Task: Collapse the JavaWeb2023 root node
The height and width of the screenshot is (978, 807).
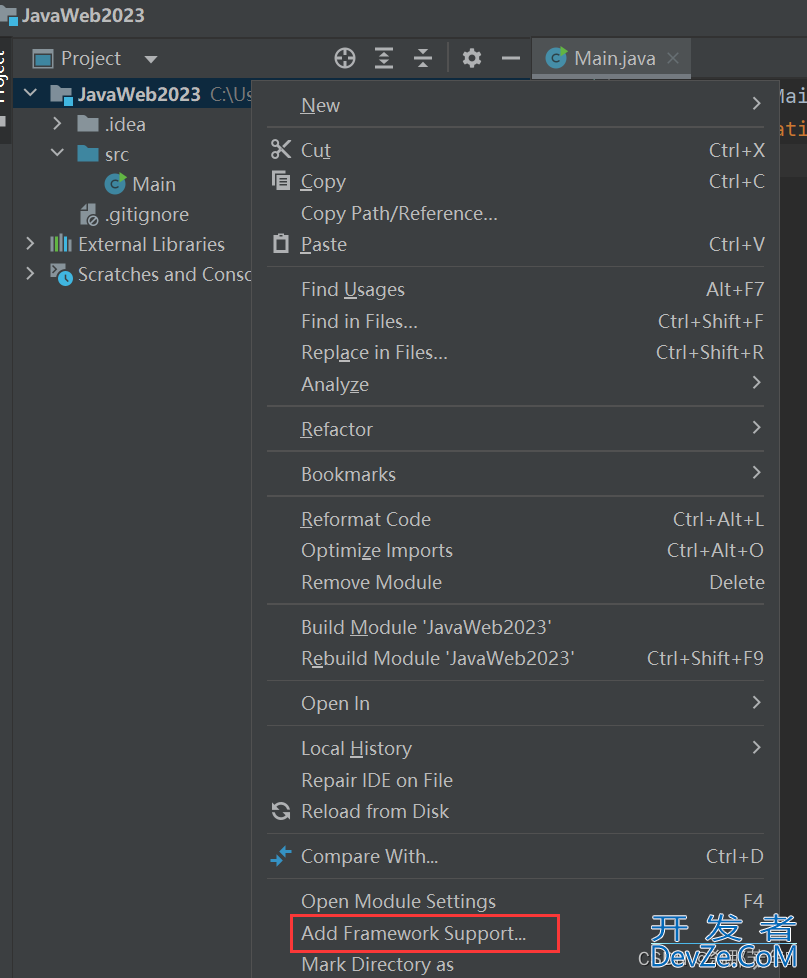Action: pos(30,94)
